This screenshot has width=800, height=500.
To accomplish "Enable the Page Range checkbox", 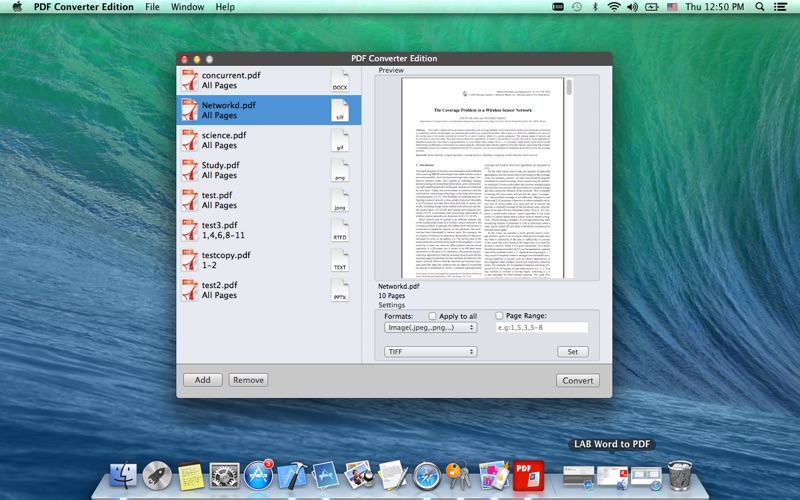I will coord(499,315).
